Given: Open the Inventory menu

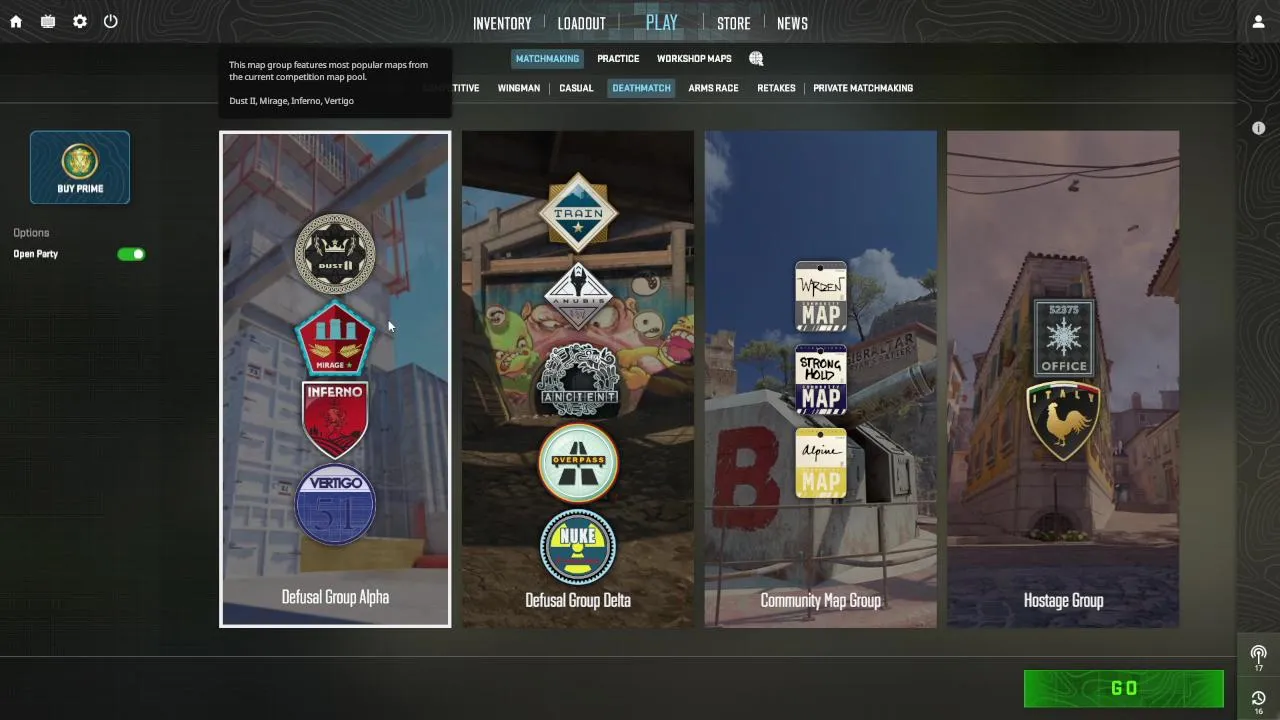Looking at the screenshot, I should point(502,23).
